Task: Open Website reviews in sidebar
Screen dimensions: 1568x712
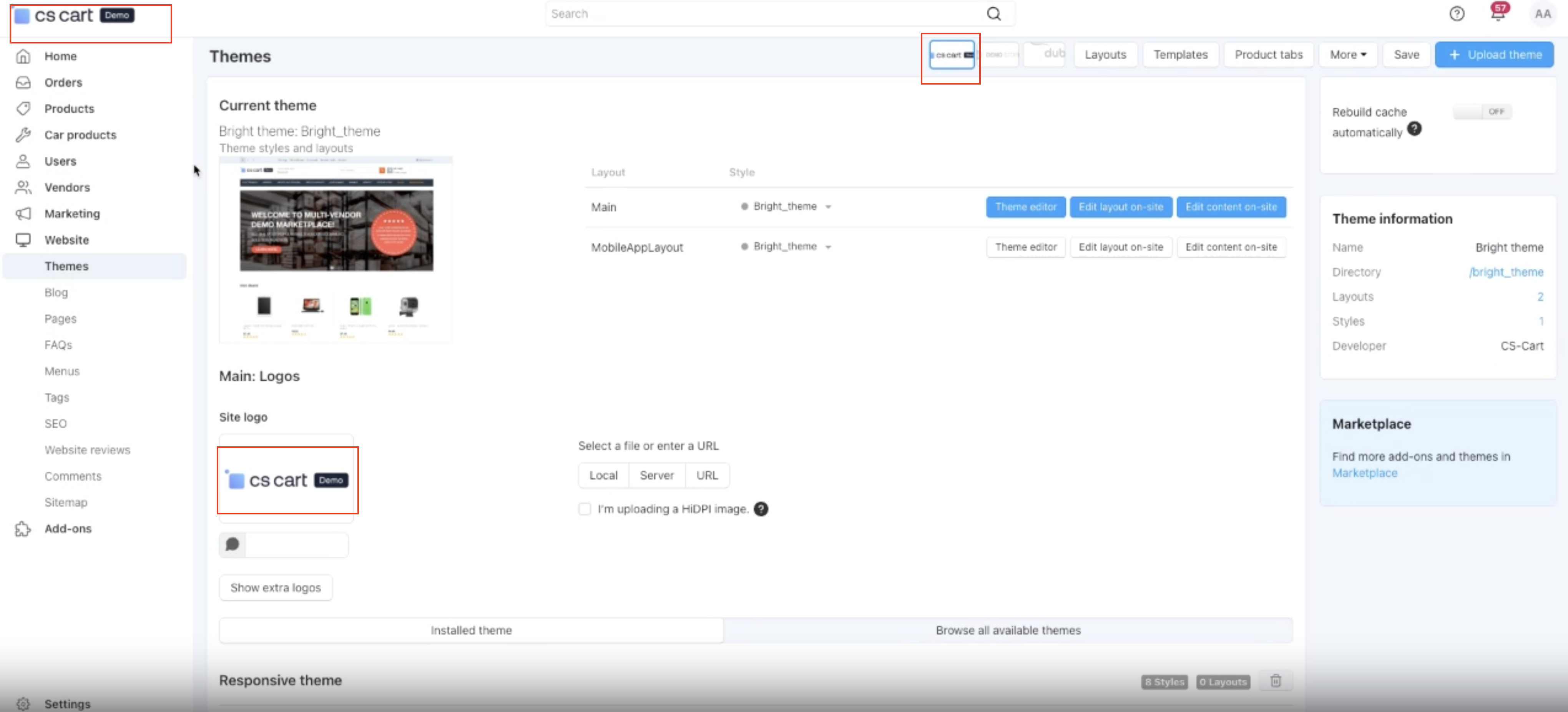Action: point(87,449)
